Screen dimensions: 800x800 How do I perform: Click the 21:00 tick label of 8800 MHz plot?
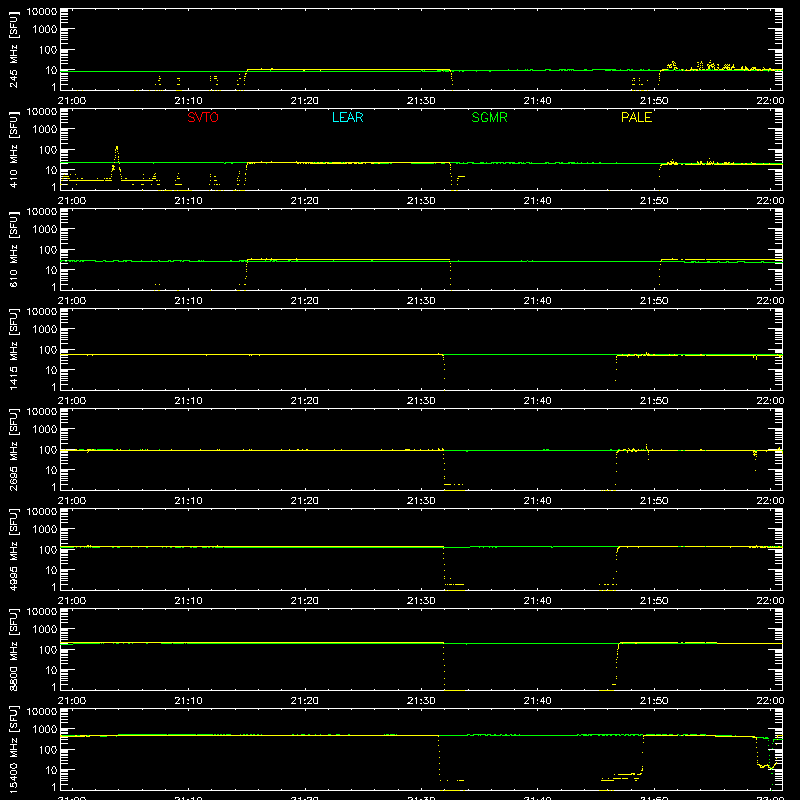pyautogui.click(x=72, y=701)
